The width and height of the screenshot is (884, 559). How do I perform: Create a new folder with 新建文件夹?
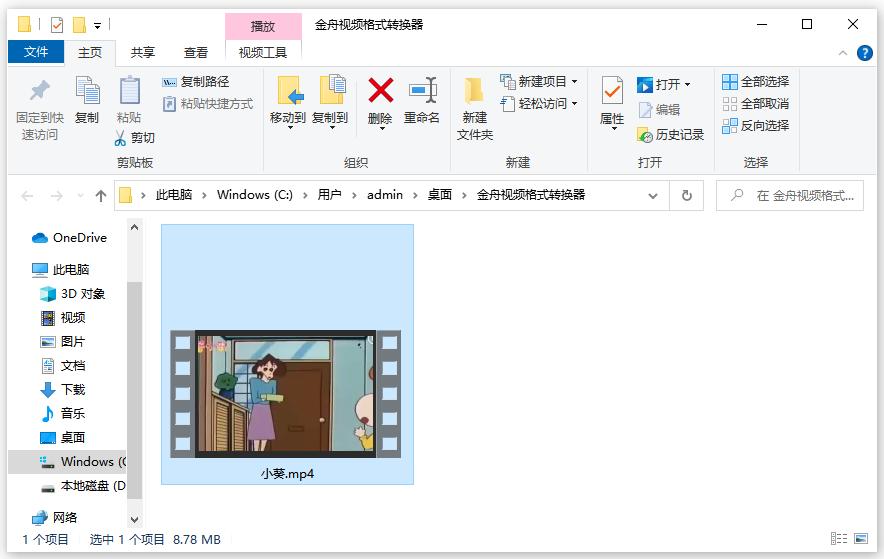pos(475,109)
